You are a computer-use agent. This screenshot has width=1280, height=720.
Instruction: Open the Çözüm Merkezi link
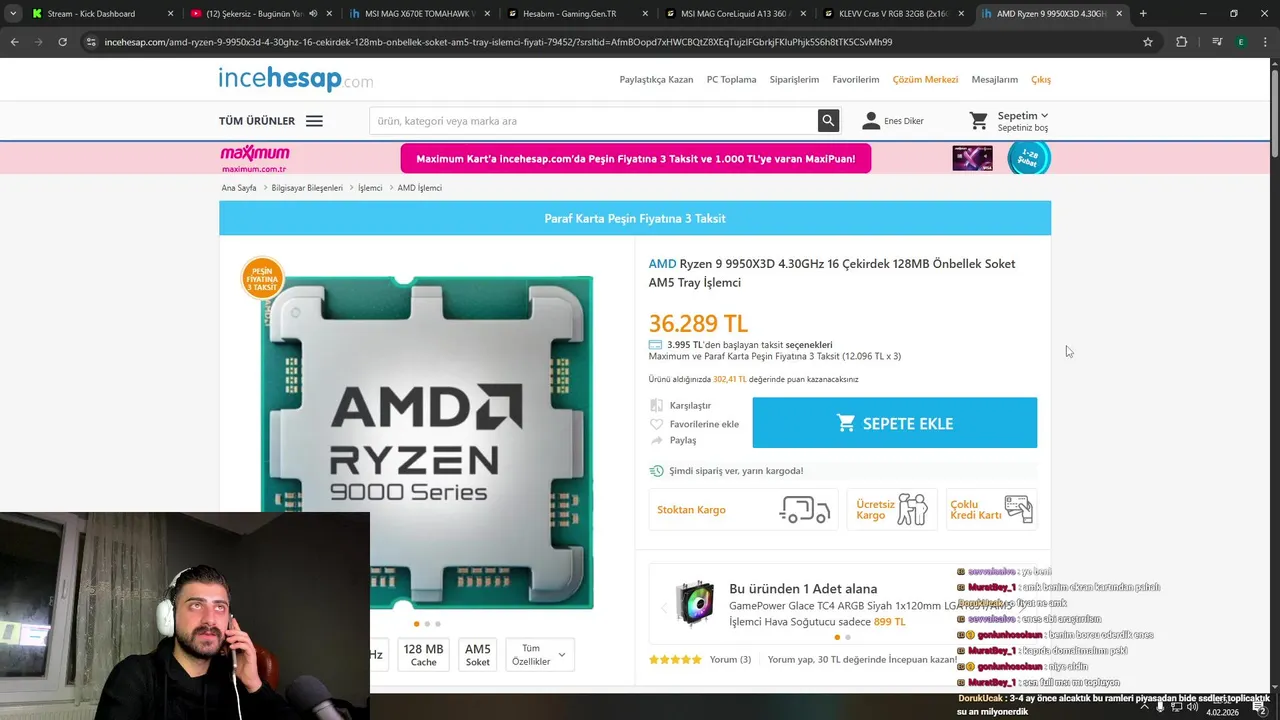click(925, 79)
